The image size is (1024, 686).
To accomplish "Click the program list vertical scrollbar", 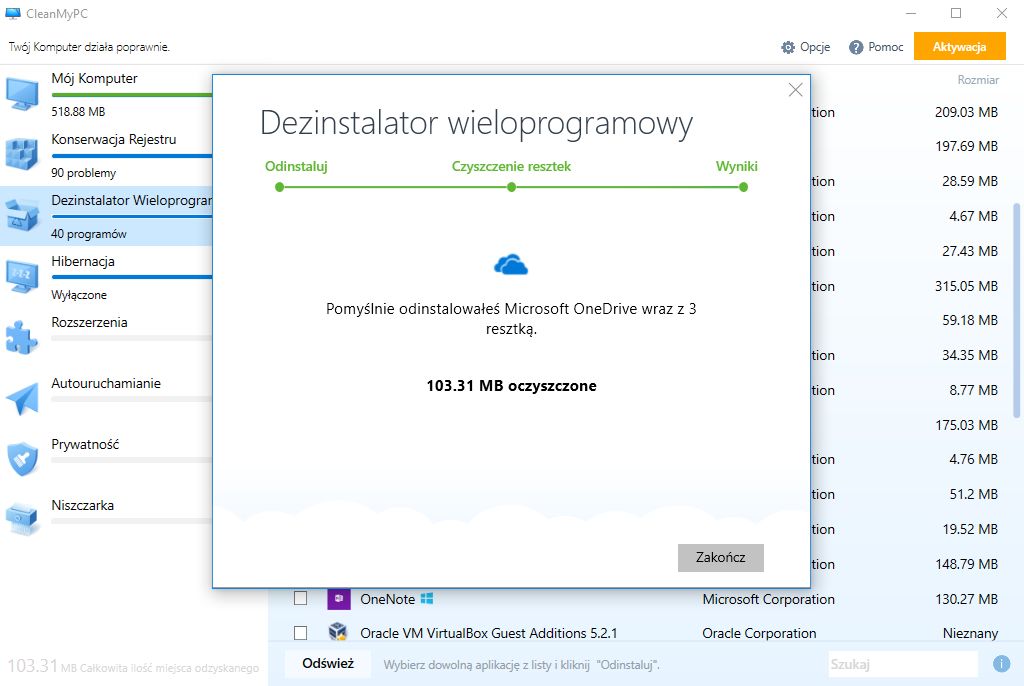I will click(x=1016, y=310).
